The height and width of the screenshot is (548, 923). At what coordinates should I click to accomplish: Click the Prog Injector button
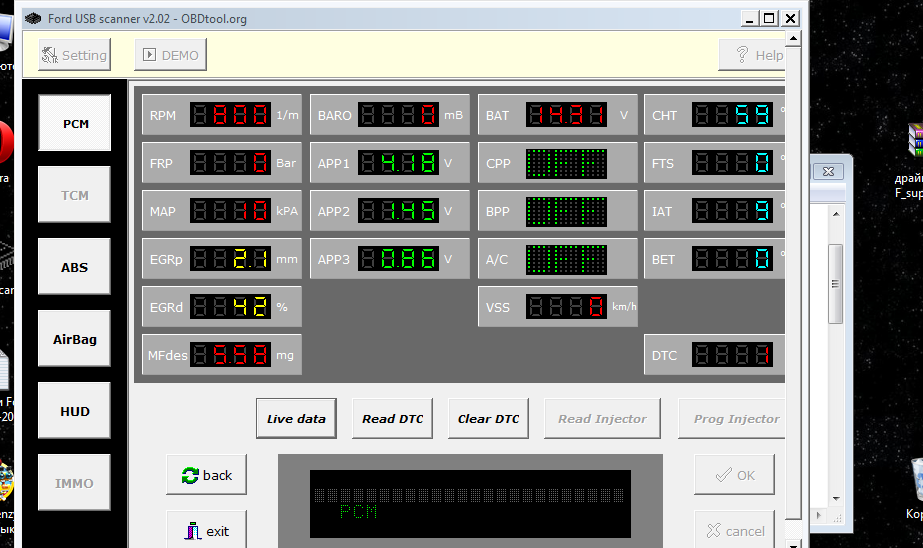(732, 419)
